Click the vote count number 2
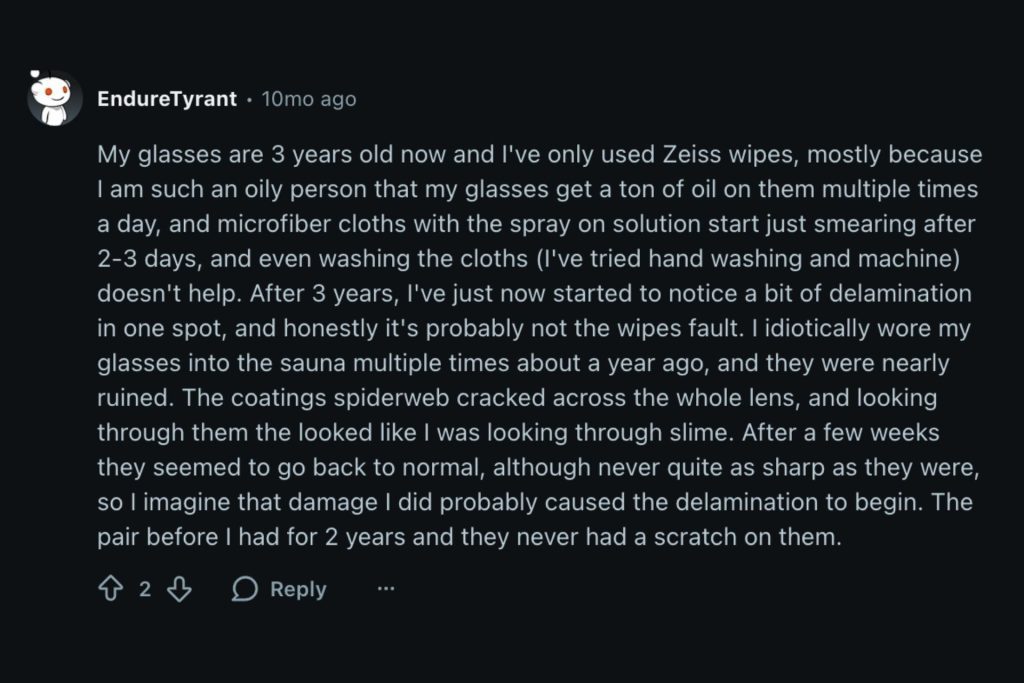Screen dimensions: 1024x683 click(145, 589)
